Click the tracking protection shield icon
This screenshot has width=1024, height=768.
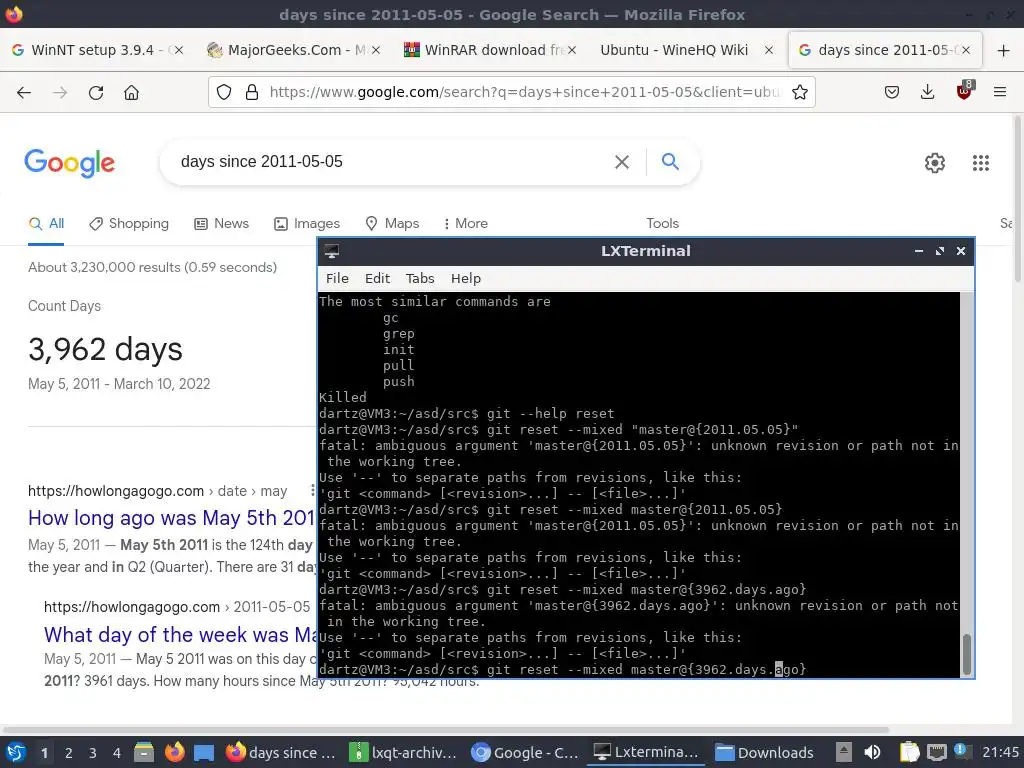[x=224, y=92]
